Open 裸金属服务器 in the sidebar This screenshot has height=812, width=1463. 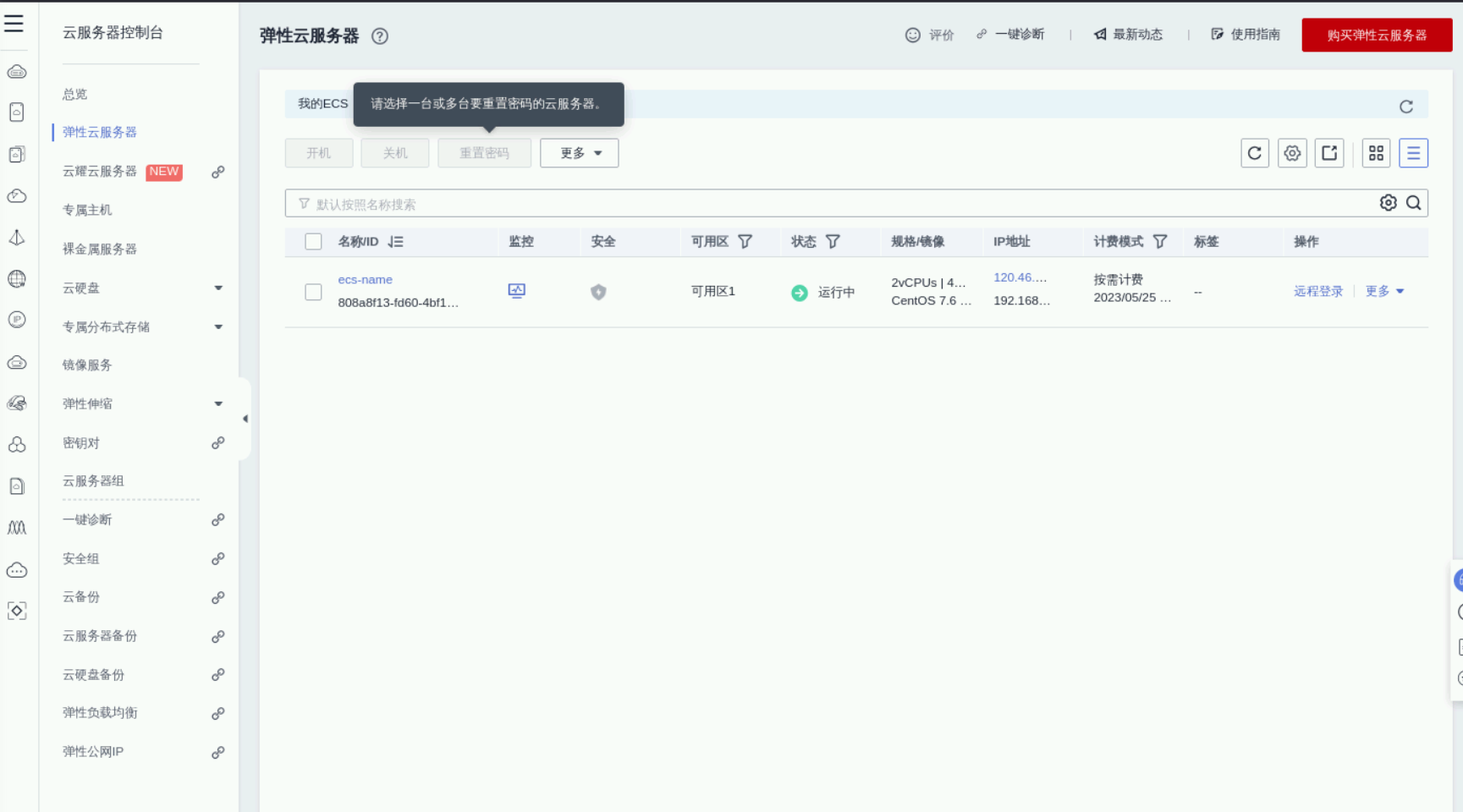click(100, 249)
